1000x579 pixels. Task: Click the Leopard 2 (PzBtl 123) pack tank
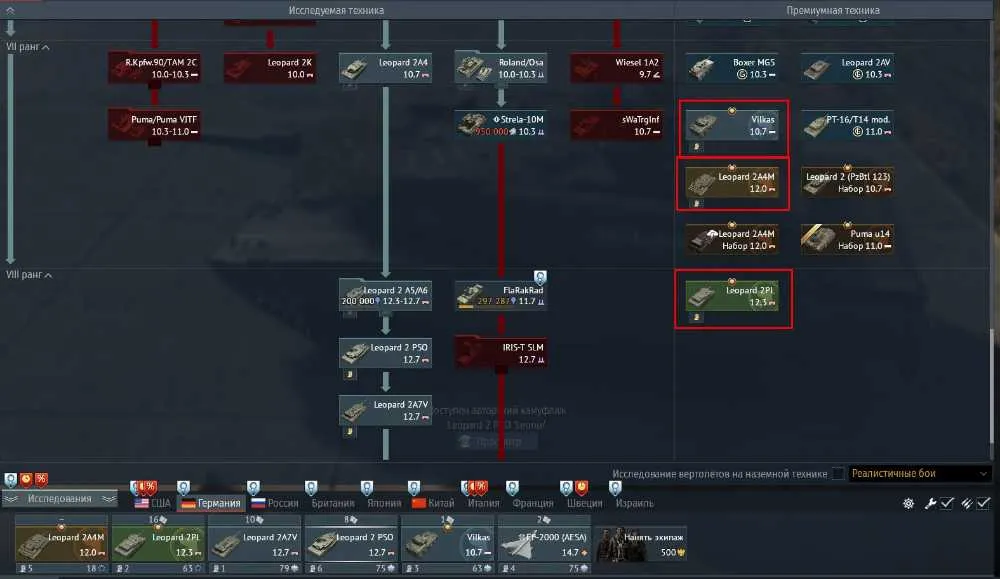tap(848, 182)
